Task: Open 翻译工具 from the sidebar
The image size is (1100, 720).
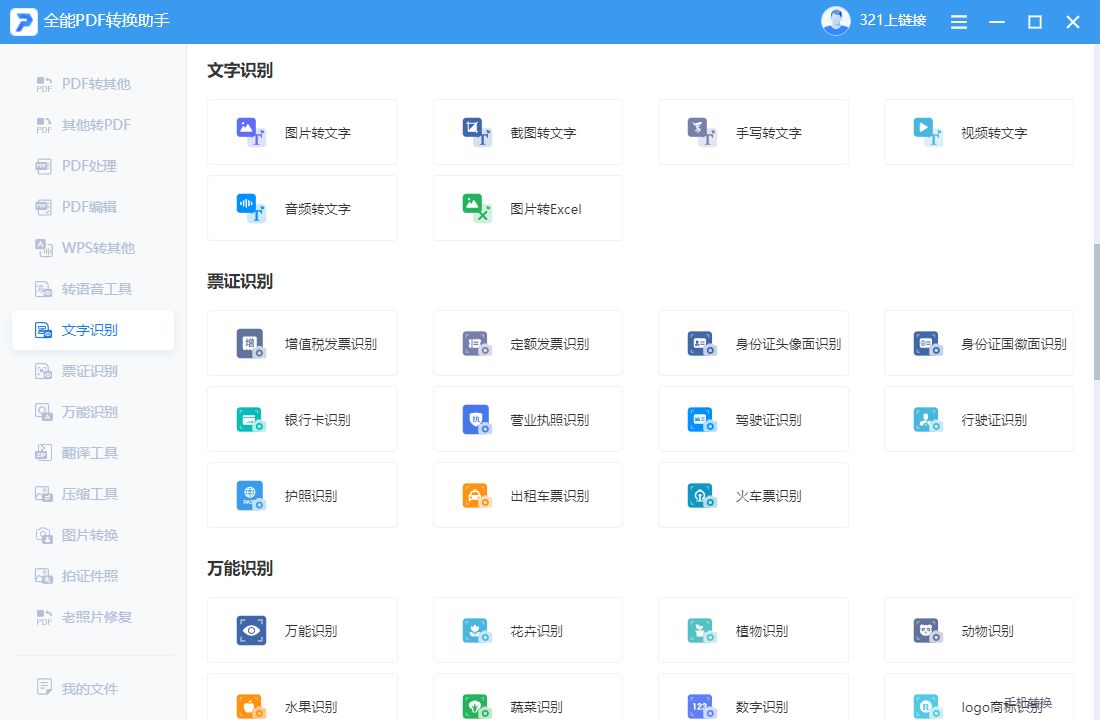Action: pos(93,453)
